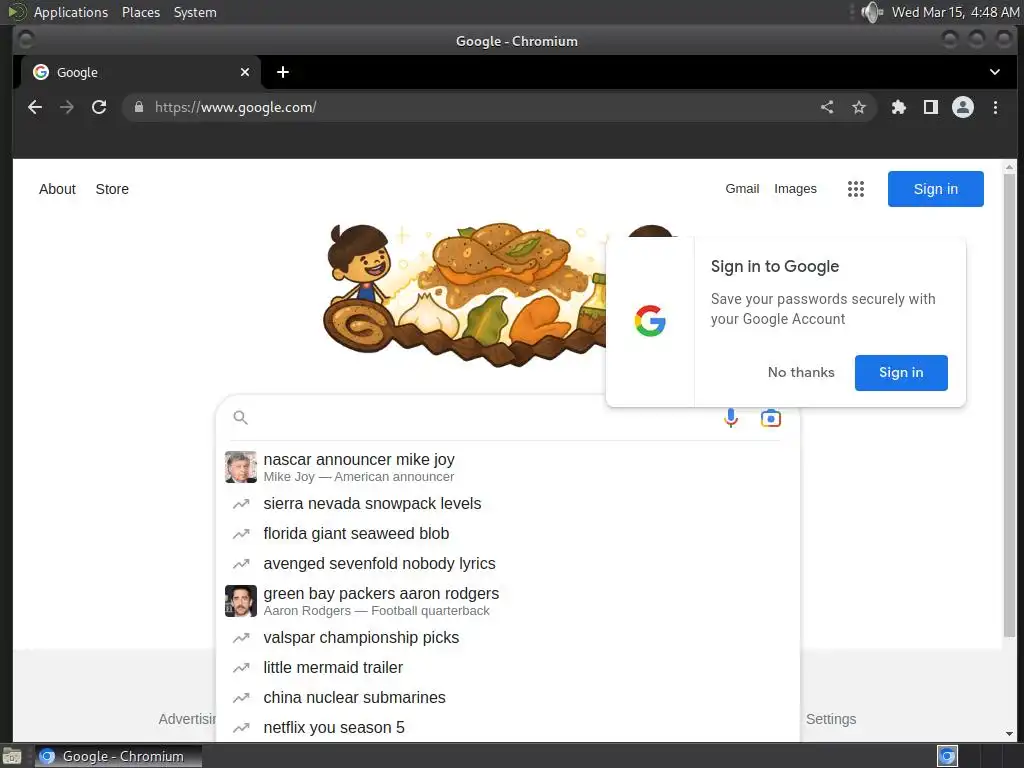
Task: Select suggestion florida giant seaweed blob
Action: [x=507, y=534]
